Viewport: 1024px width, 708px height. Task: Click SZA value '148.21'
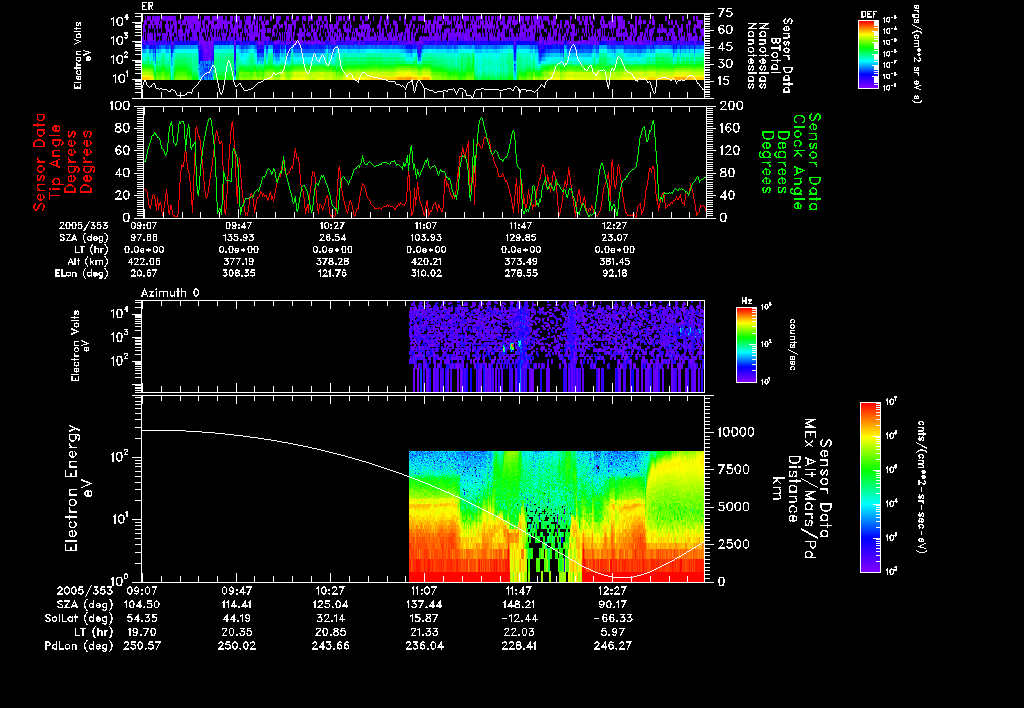(518, 604)
